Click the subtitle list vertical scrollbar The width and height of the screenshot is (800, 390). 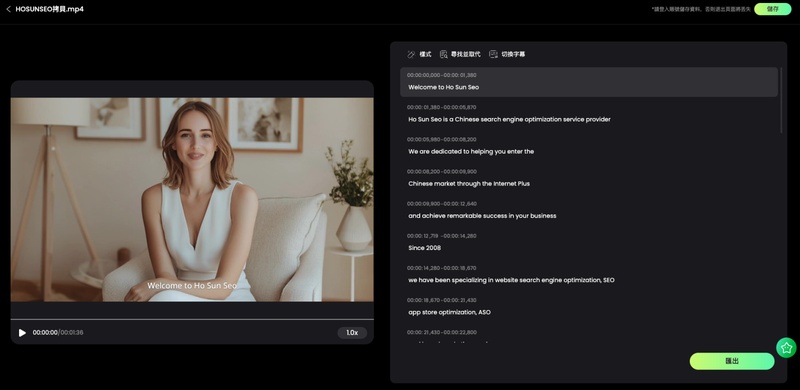click(781, 101)
